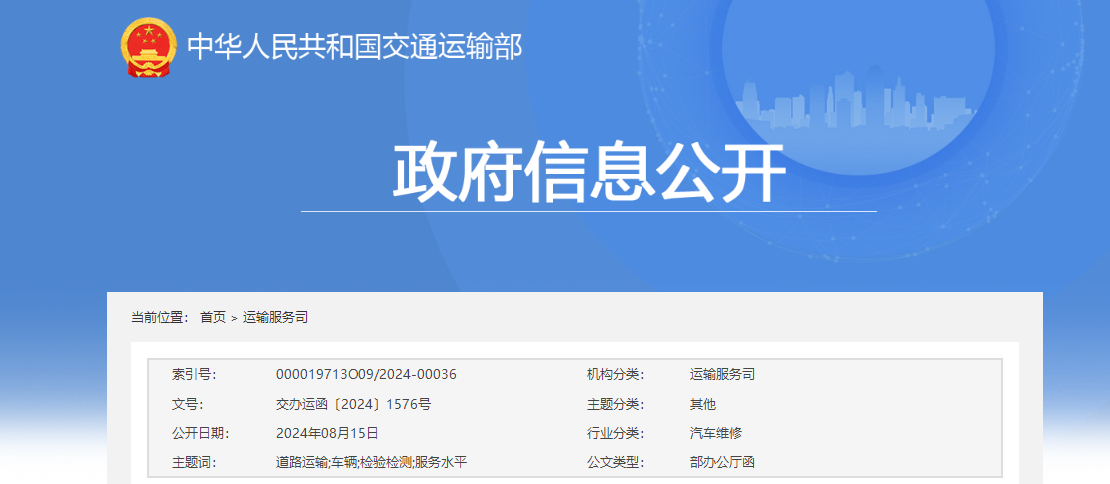
Task: Open 运输服务司 breadcrumb link
Action: point(275,317)
